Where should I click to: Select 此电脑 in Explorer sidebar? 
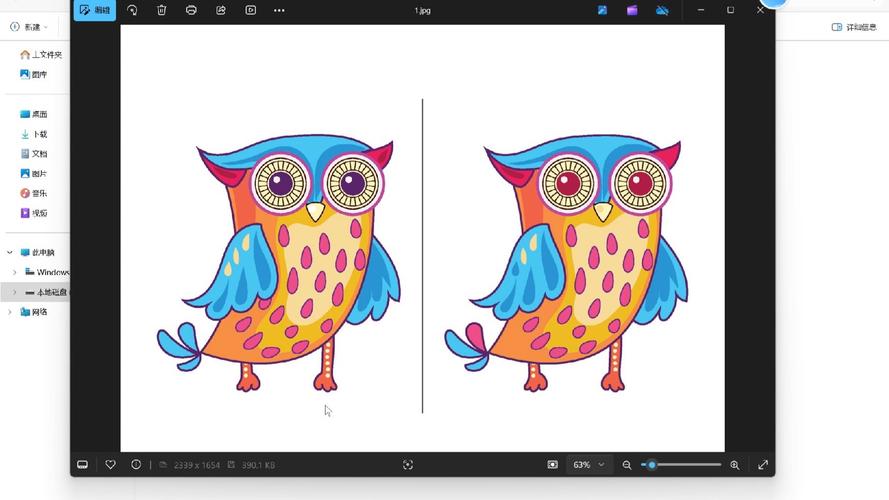tap(37, 252)
